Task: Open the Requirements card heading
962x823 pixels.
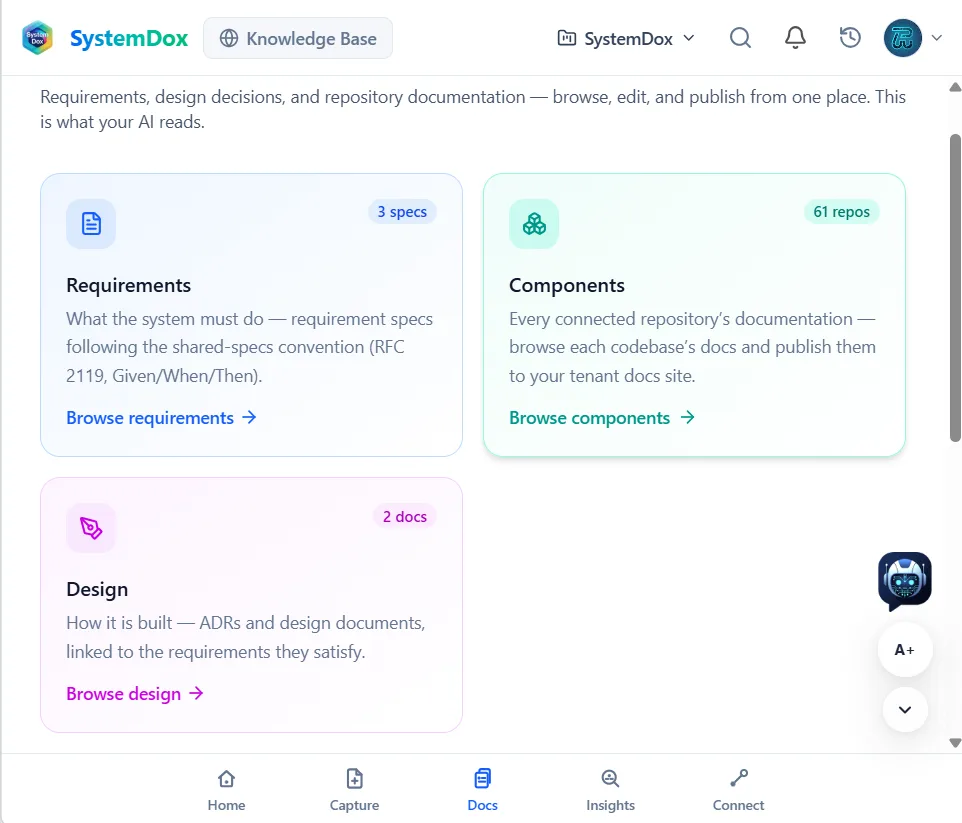Action: tap(129, 285)
